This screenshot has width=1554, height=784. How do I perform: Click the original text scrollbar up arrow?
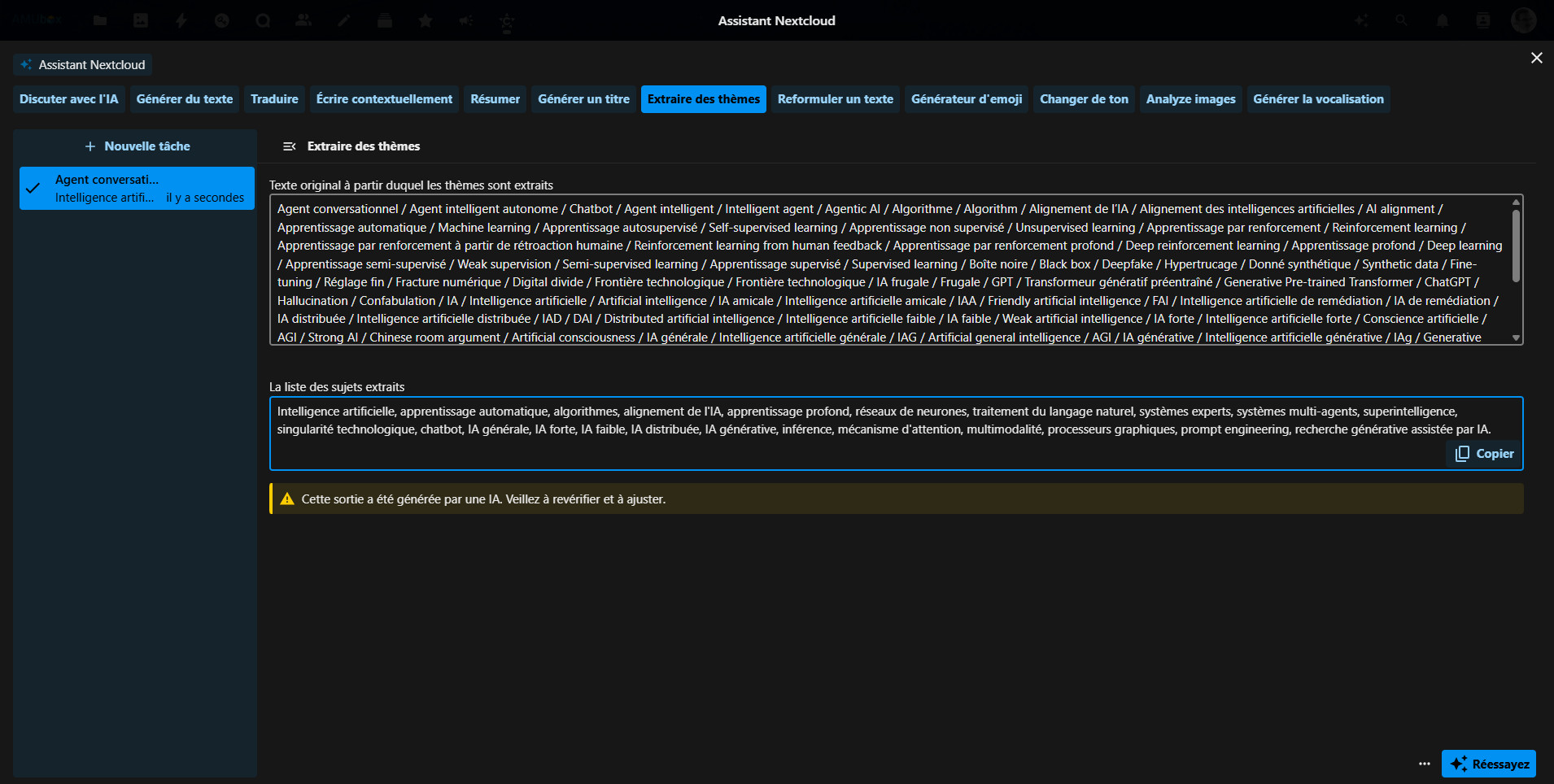click(1516, 202)
